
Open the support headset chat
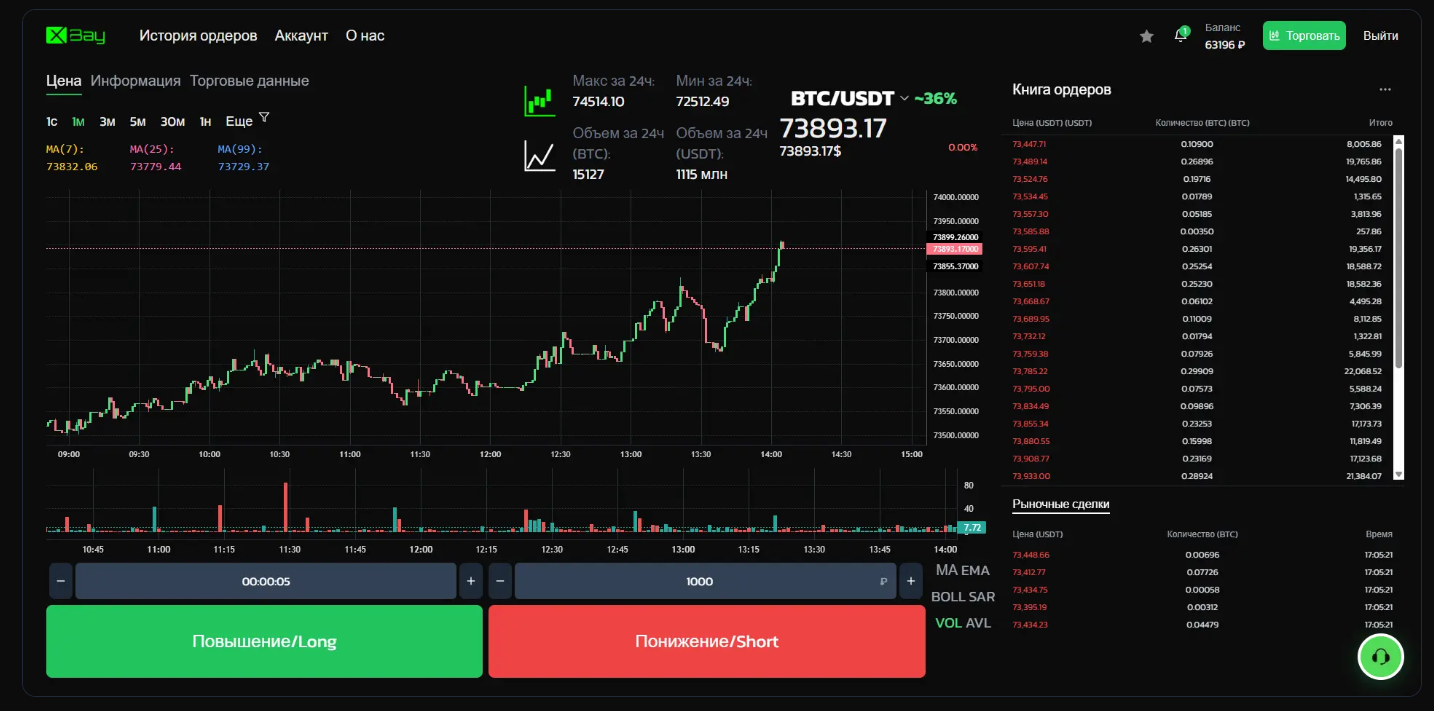[x=1381, y=657]
